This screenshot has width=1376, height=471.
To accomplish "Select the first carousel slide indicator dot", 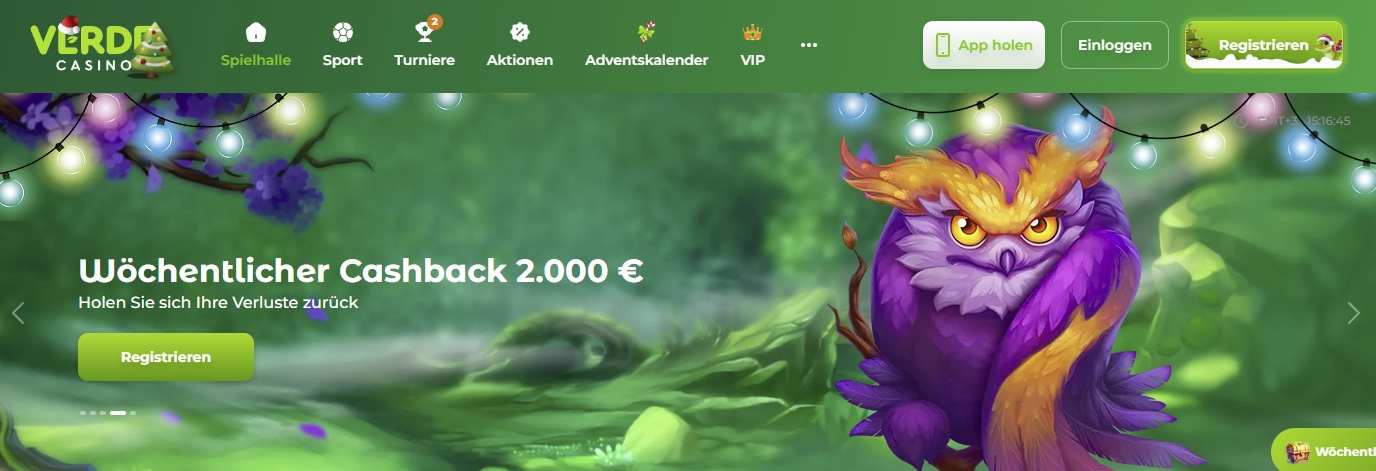I will tap(83, 412).
